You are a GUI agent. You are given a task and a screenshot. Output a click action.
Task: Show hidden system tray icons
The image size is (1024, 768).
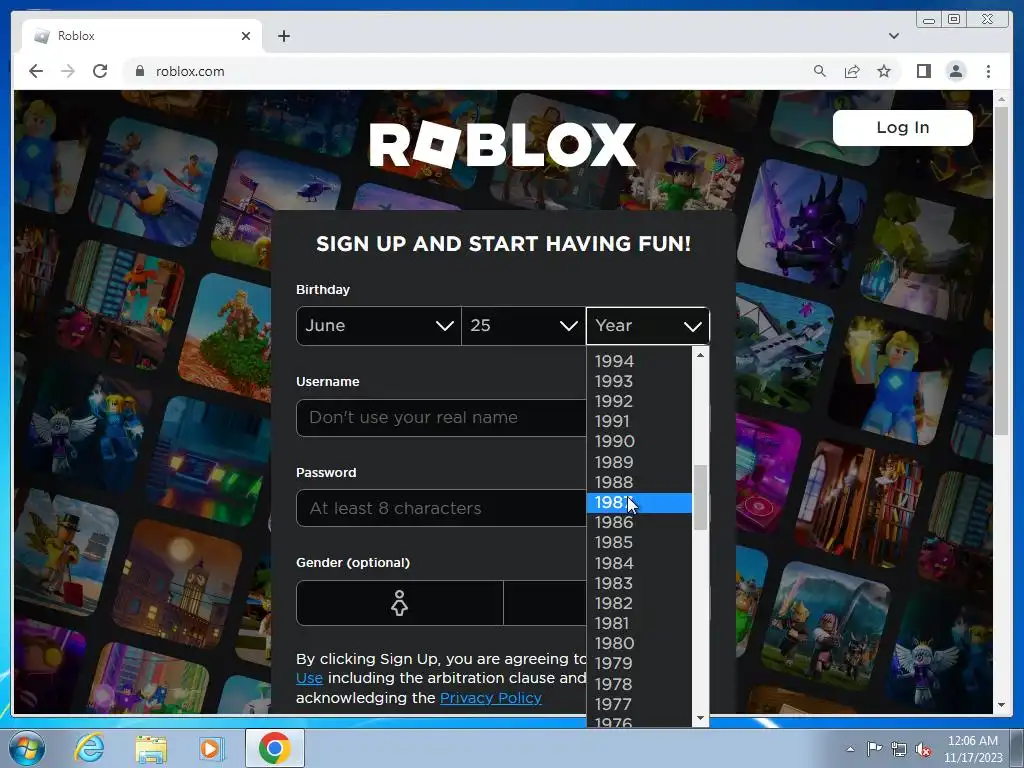pos(850,749)
